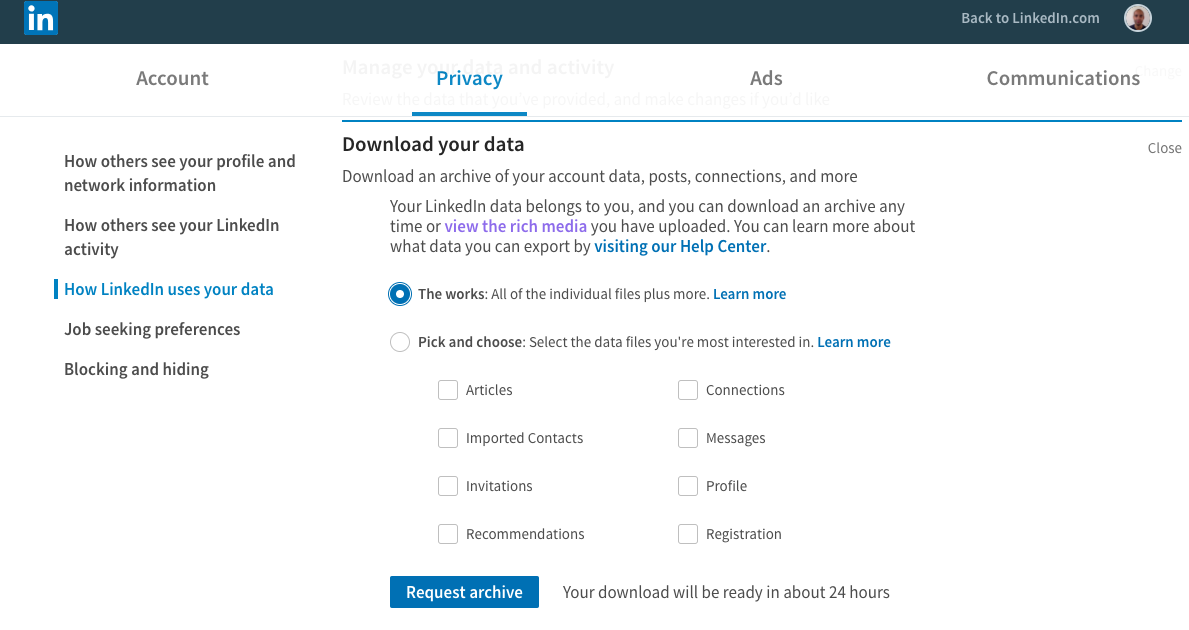Toggle the Invitations checkbox
Image resolution: width=1189 pixels, height=630 pixels.
[x=448, y=486]
